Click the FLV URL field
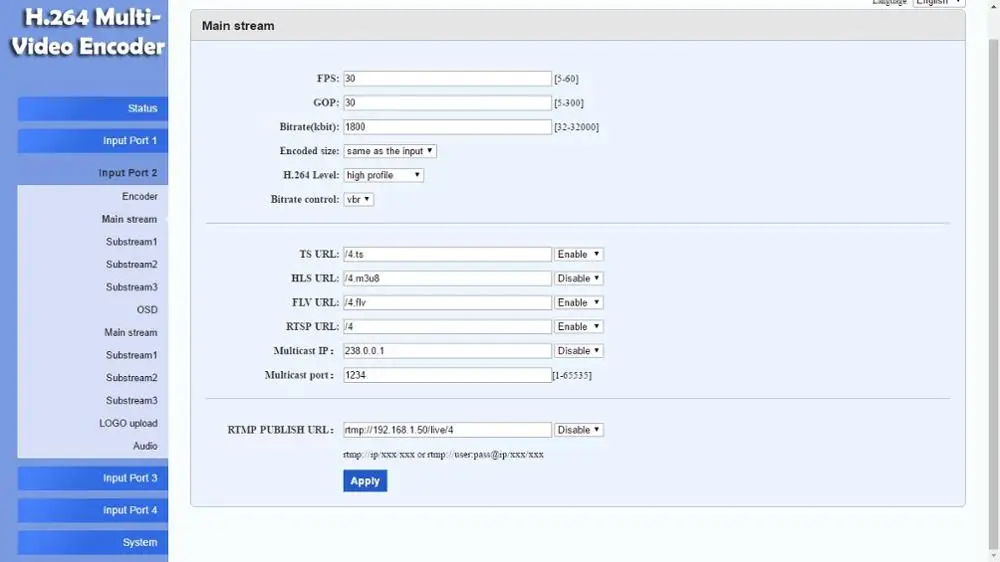 point(447,302)
